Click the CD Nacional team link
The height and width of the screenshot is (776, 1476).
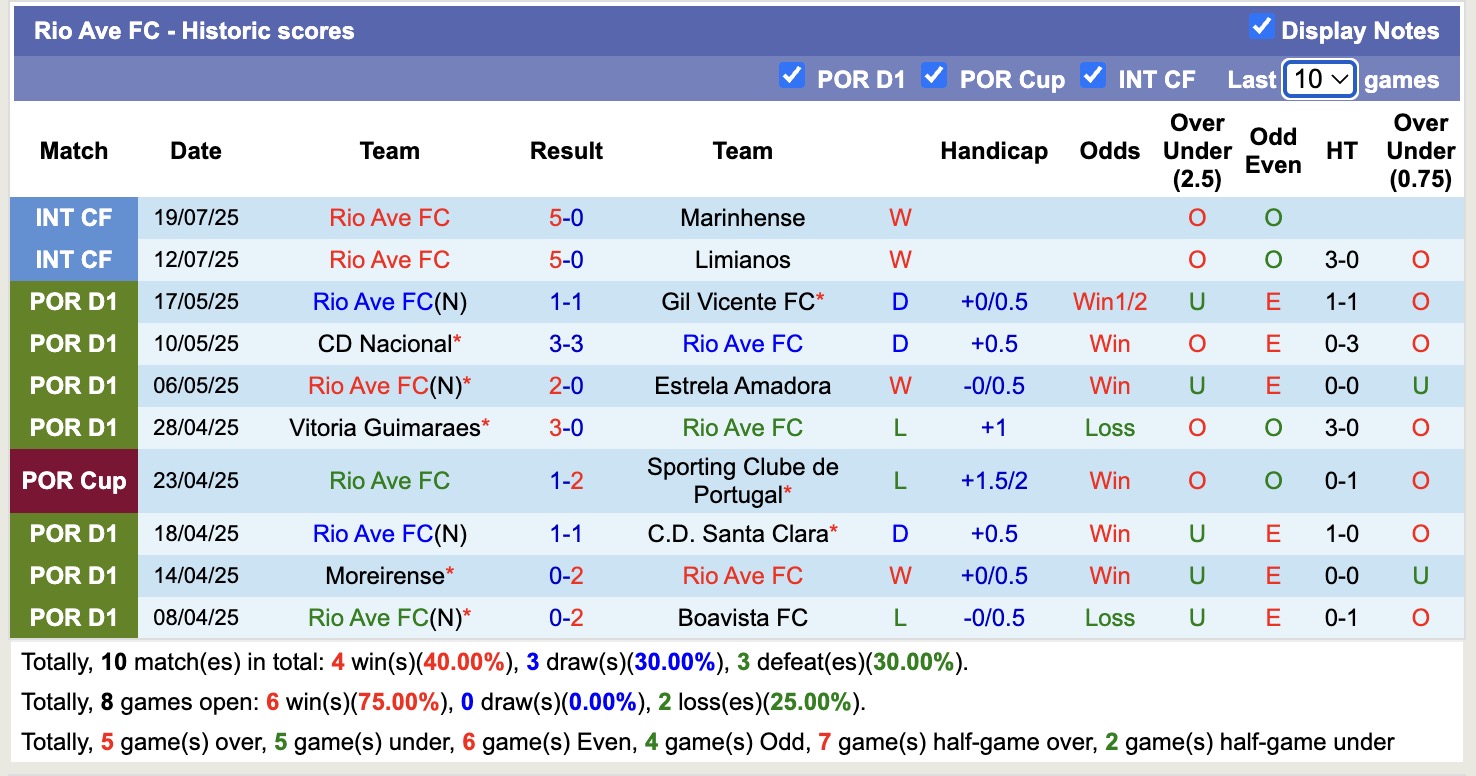click(x=385, y=344)
